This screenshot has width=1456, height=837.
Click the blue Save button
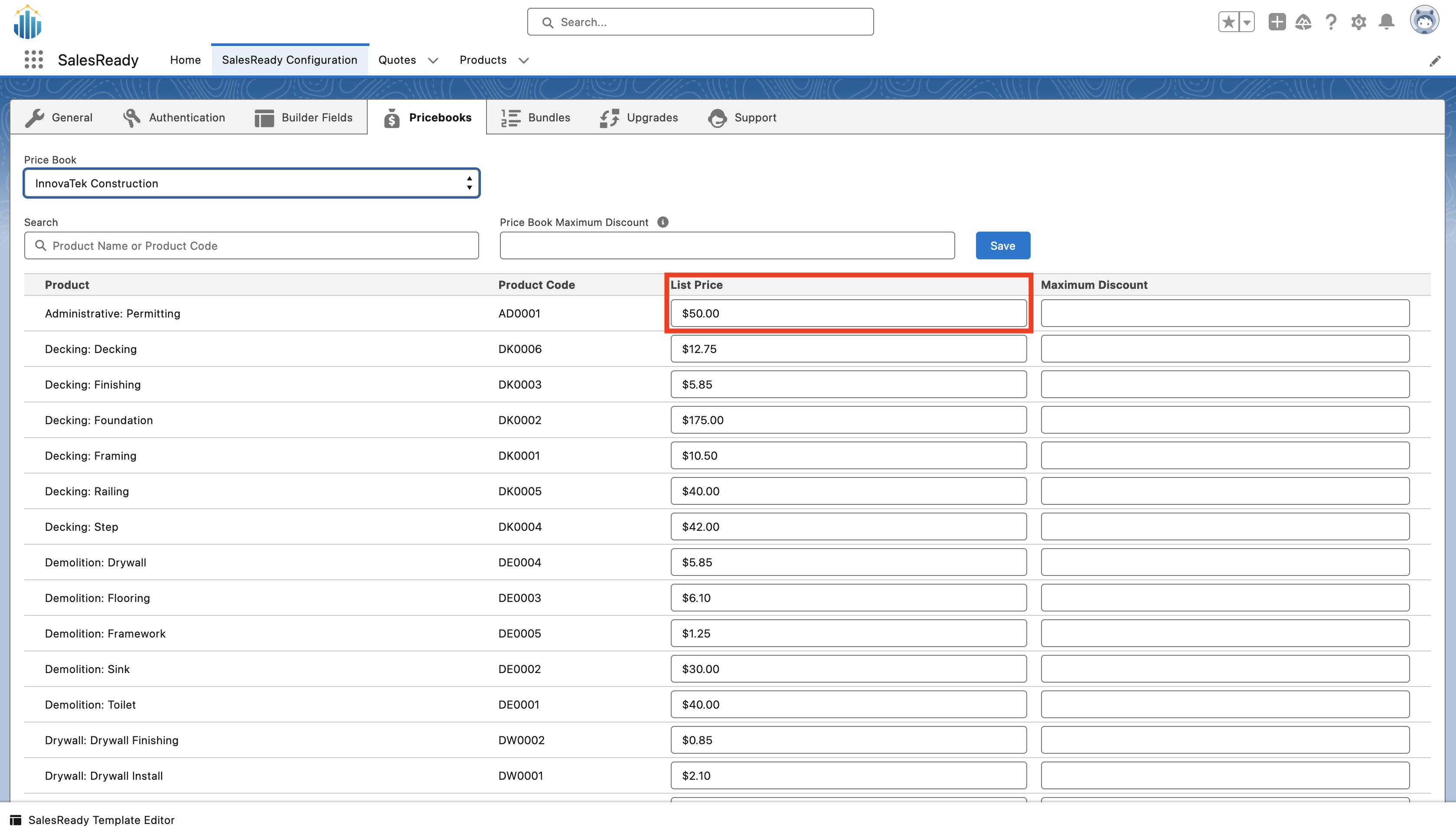1002,245
